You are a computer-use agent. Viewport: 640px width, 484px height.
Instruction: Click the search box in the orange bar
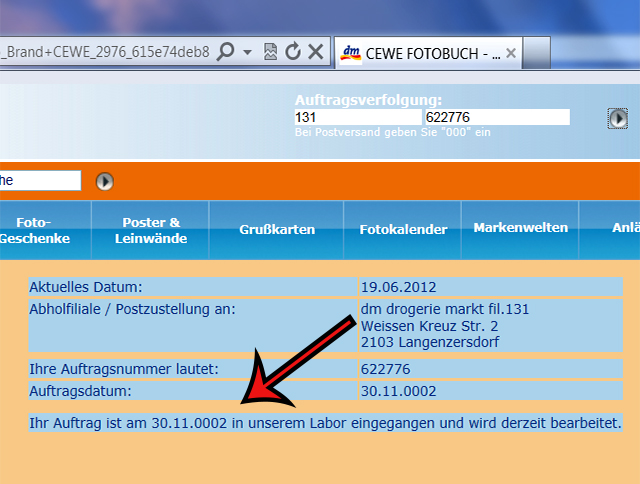click(40, 180)
